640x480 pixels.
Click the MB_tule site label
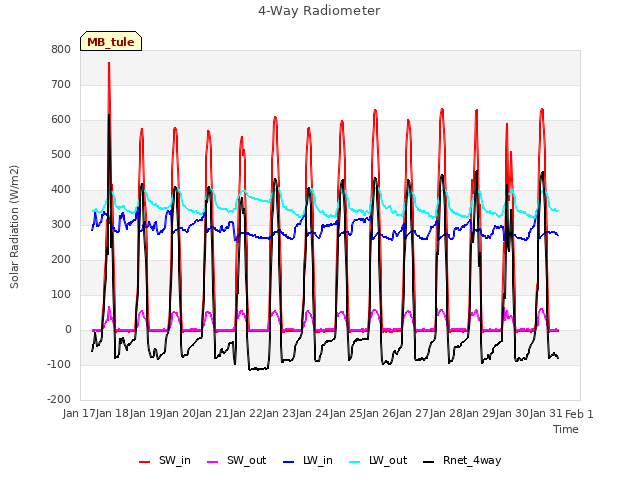(x=111, y=42)
